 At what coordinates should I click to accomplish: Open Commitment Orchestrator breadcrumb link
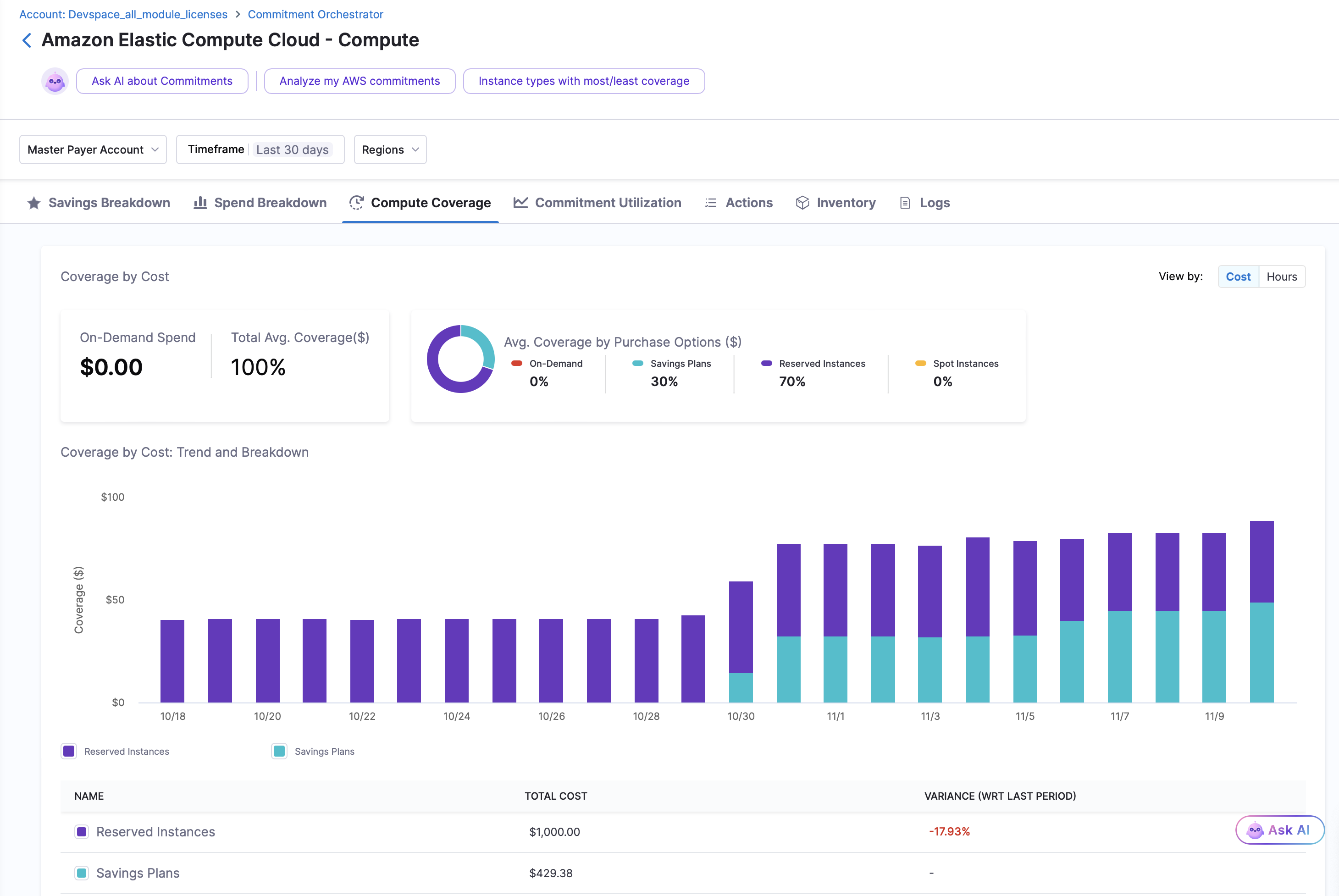click(x=315, y=14)
